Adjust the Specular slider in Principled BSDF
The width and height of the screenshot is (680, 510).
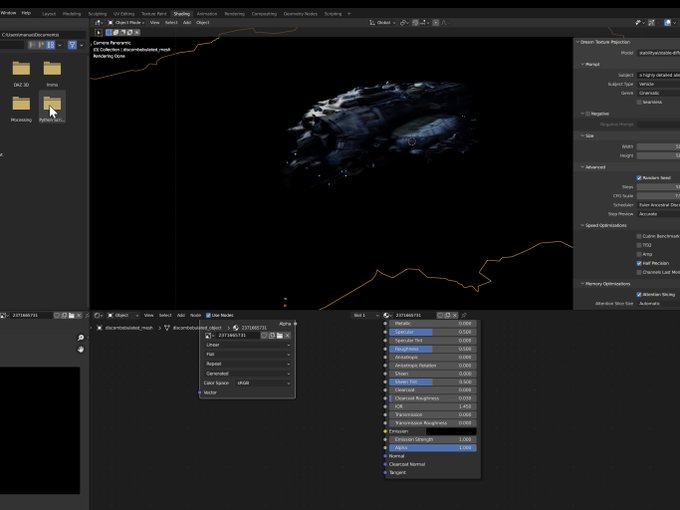432,332
